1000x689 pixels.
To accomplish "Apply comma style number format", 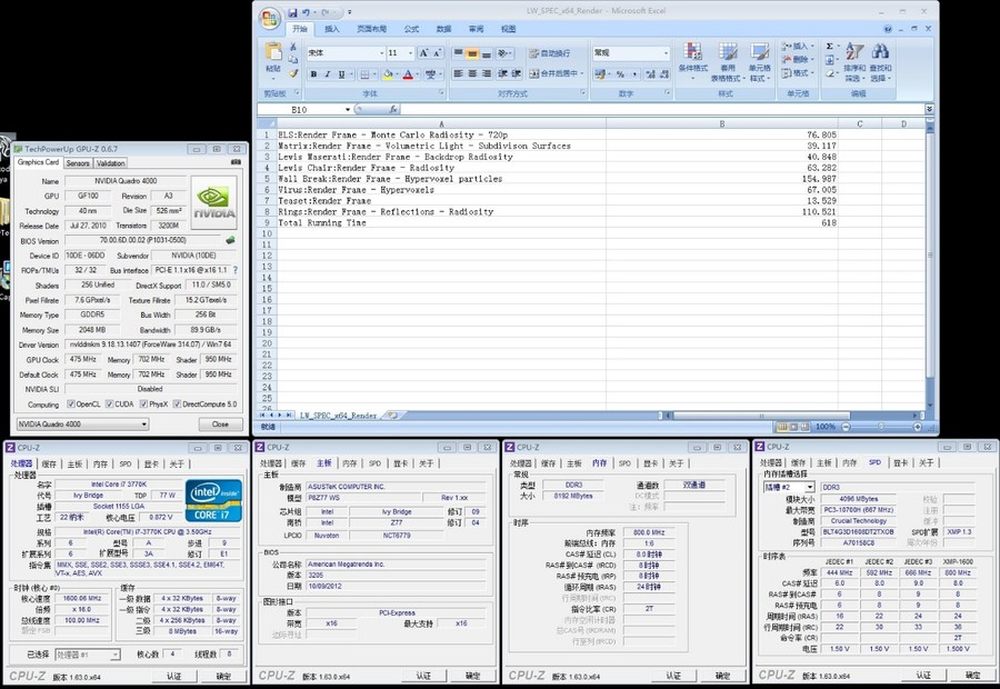I will [x=634, y=75].
